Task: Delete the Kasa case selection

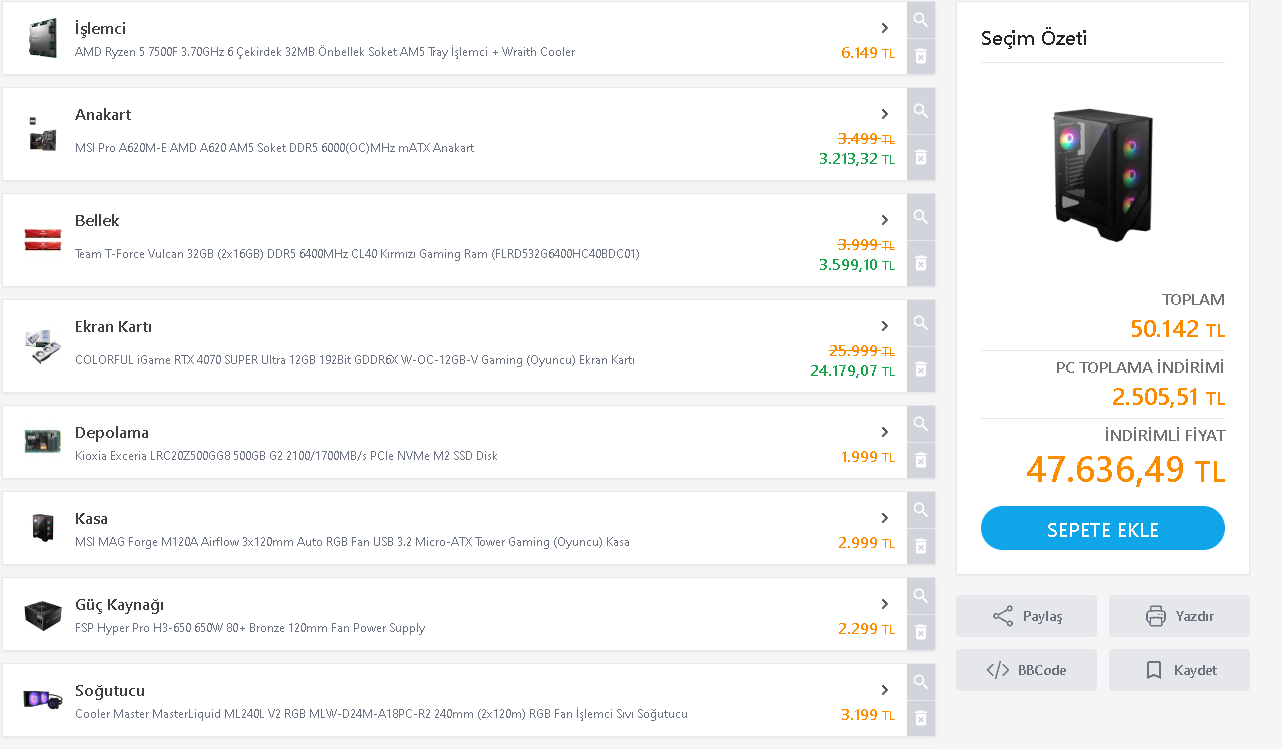Action: pyautogui.click(x=921, y=547)
